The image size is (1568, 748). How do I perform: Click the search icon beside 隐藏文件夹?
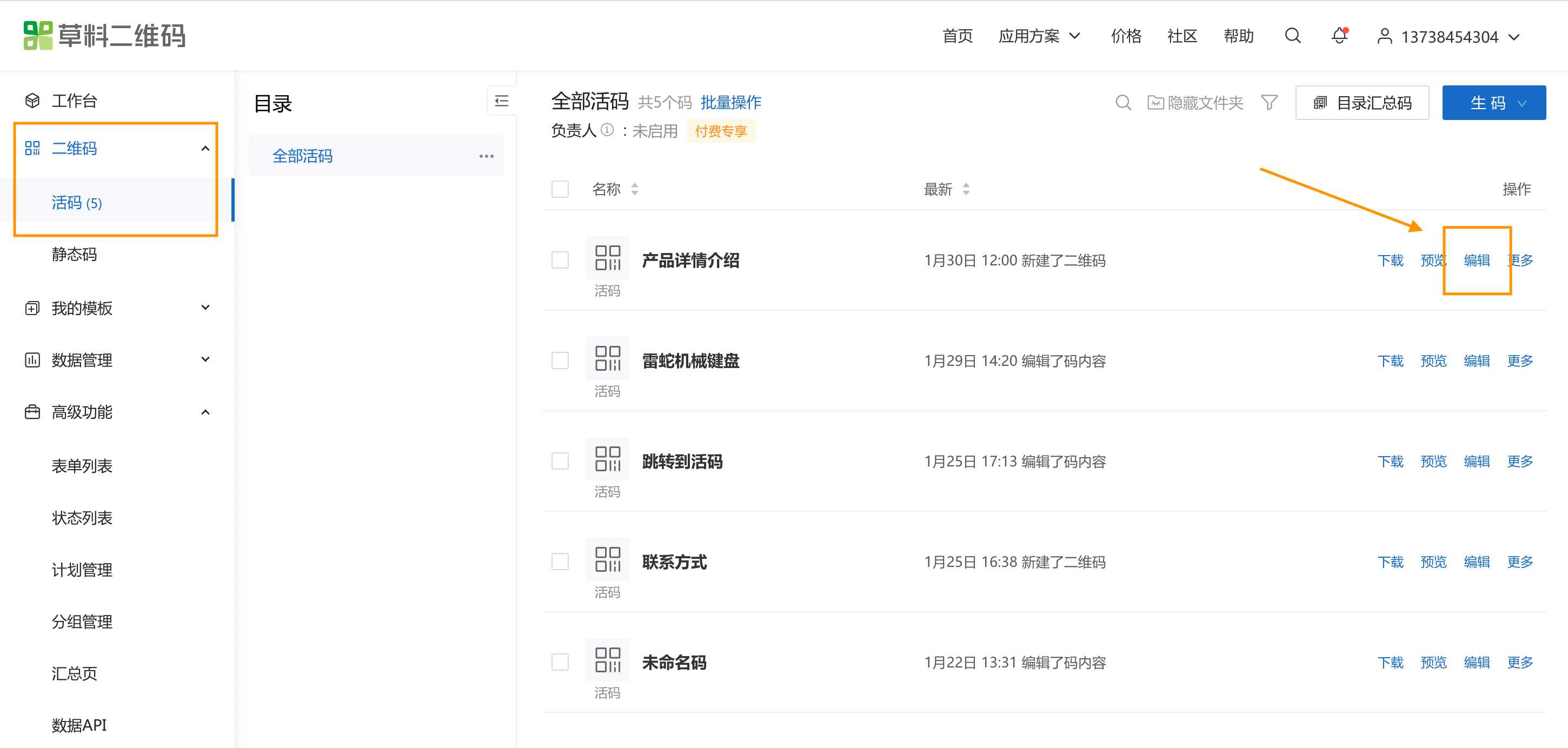(x=1123, y=103)
